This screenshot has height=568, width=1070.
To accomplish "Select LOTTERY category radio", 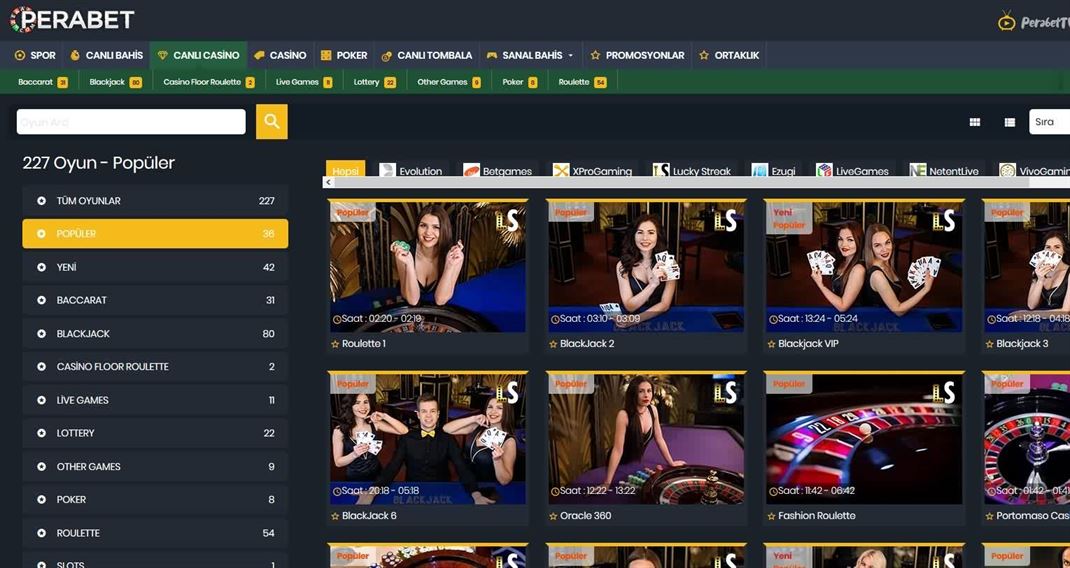I will tap(42, 433).
